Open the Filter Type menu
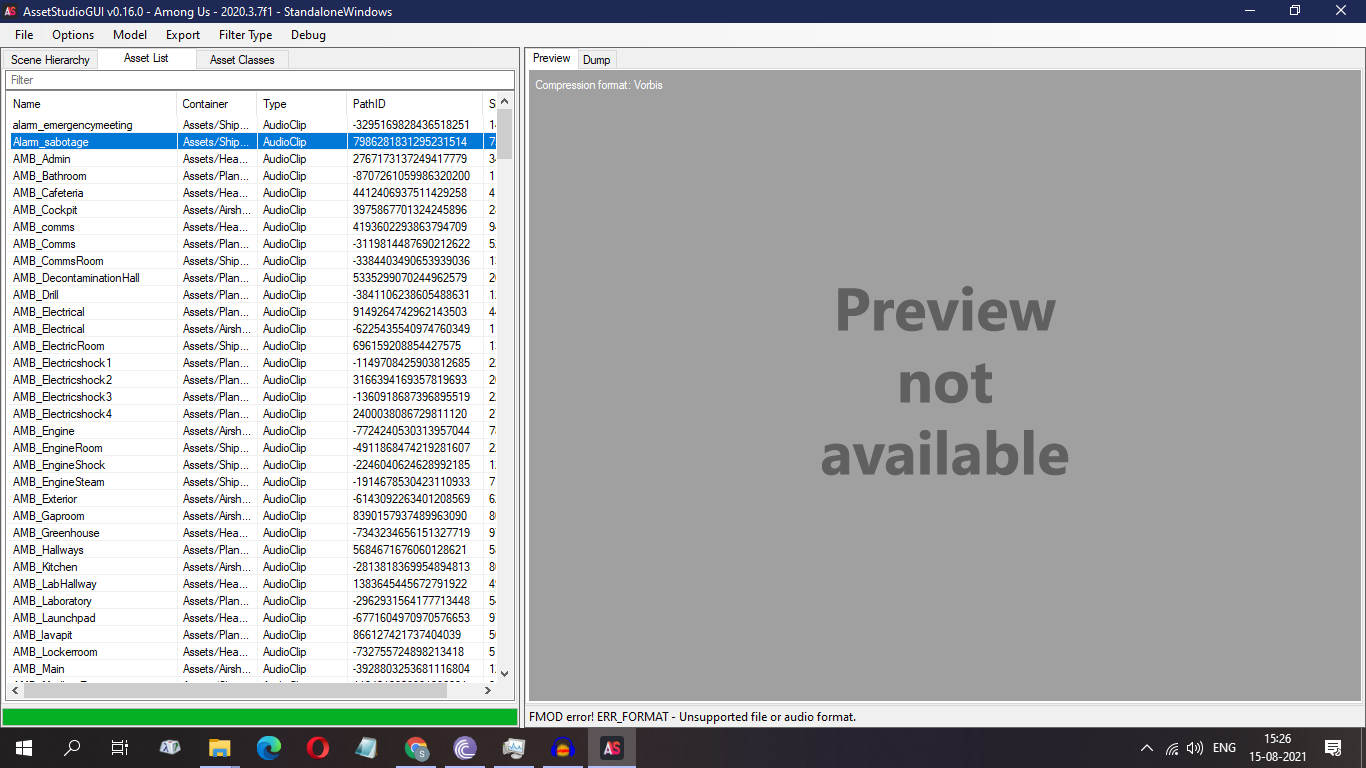This screenshot has height=768, width=1366. (245, 35)
